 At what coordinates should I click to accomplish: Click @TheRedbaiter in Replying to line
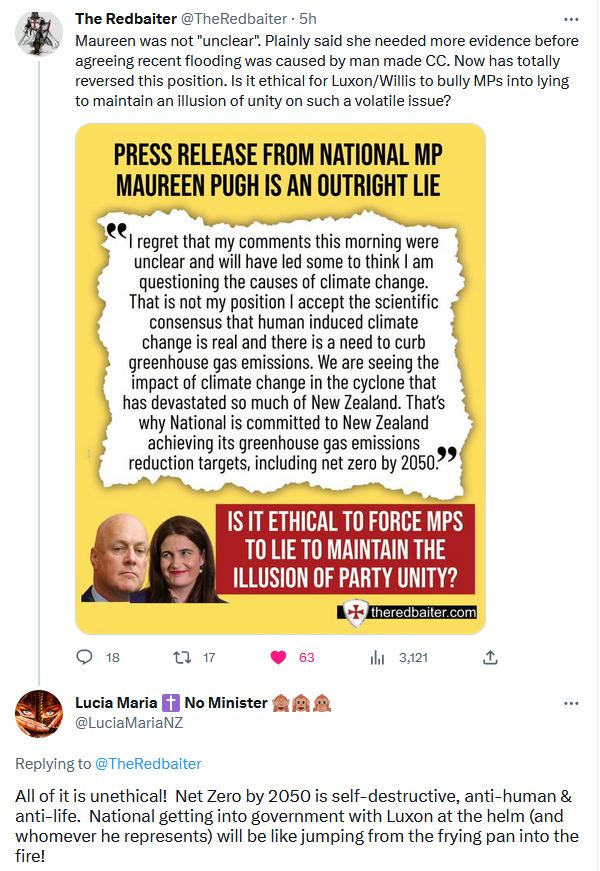[148, 764]
